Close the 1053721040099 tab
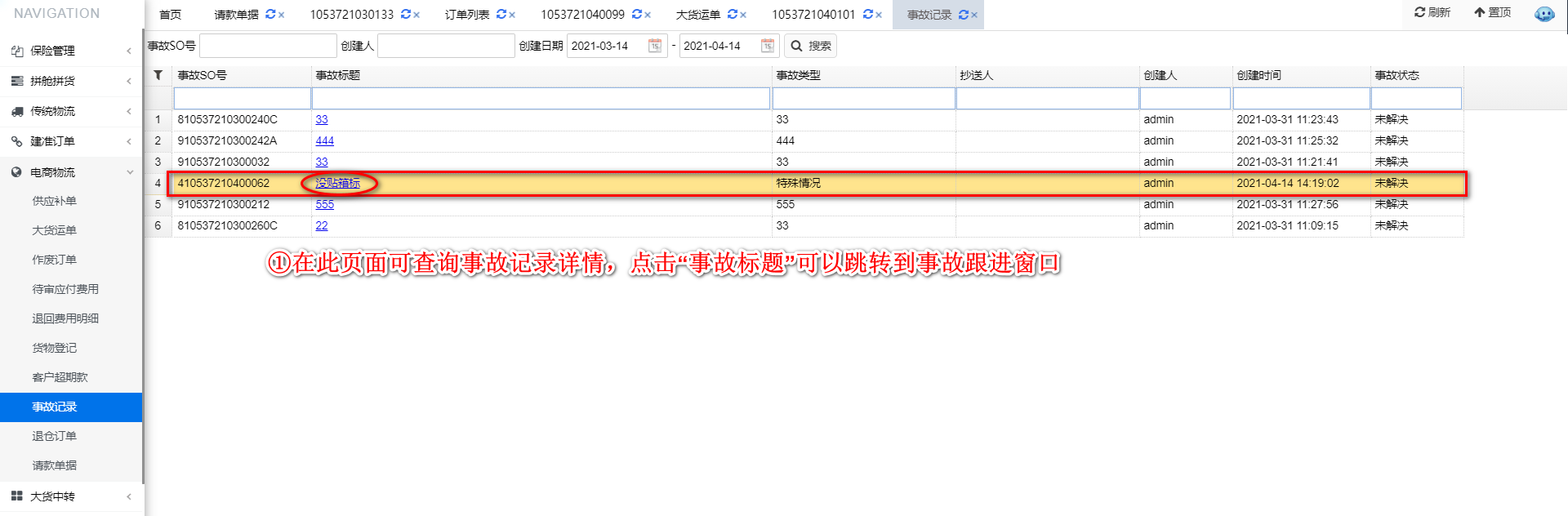Image resolution: width=1568 pixels, height=516 pixels. (648, 15)
